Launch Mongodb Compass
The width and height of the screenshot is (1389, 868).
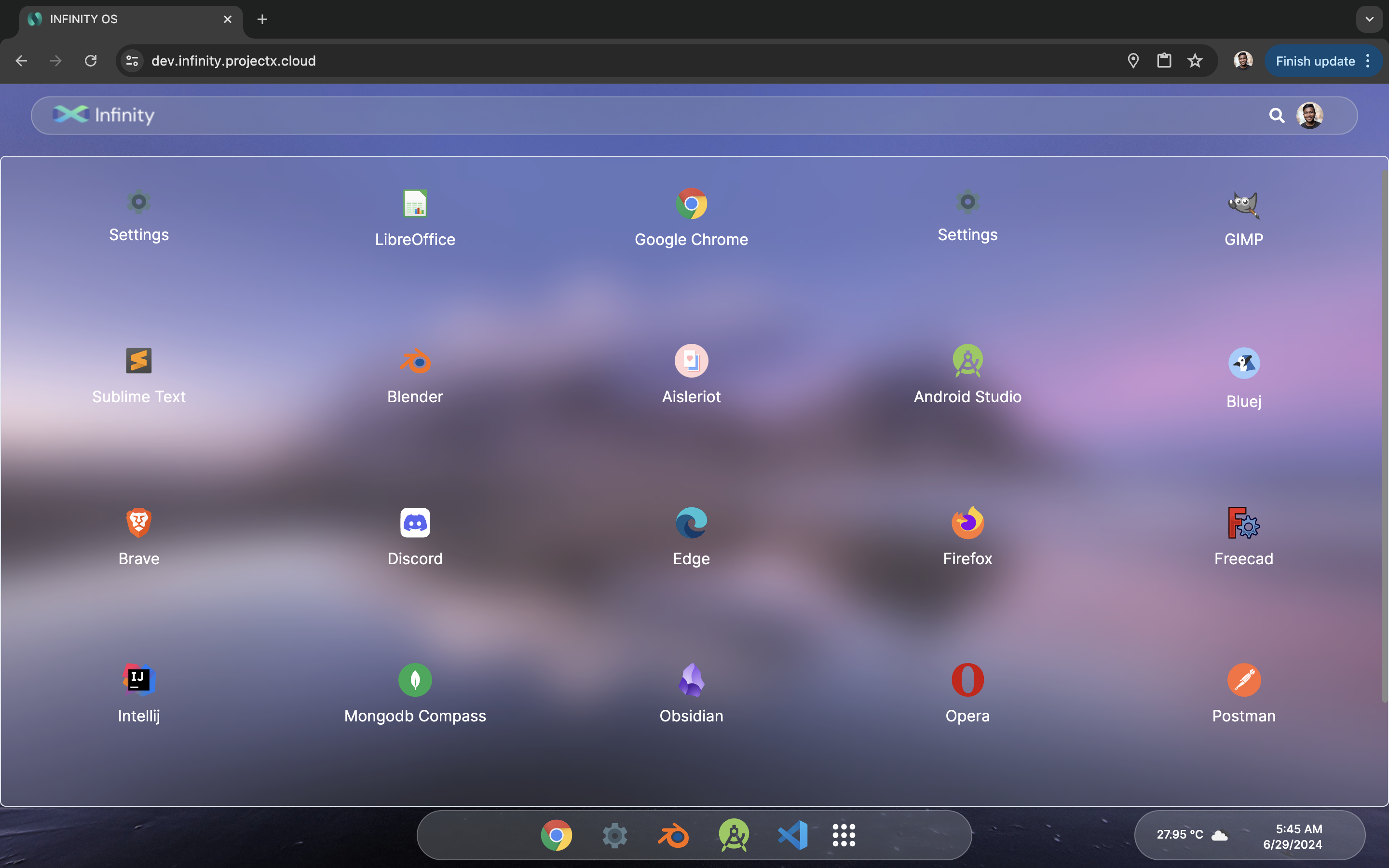pos(415,694)
